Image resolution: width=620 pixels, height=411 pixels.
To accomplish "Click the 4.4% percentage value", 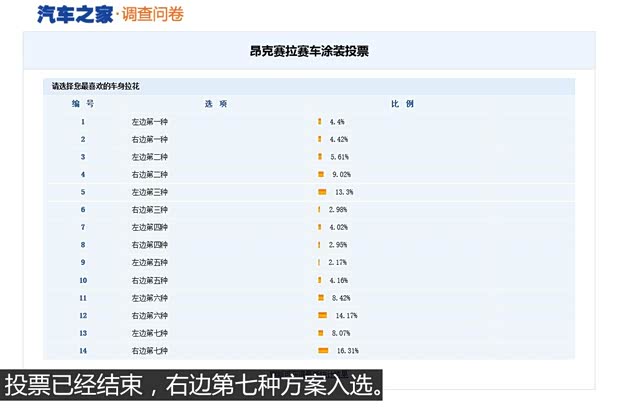I will [x=337, y=122].
